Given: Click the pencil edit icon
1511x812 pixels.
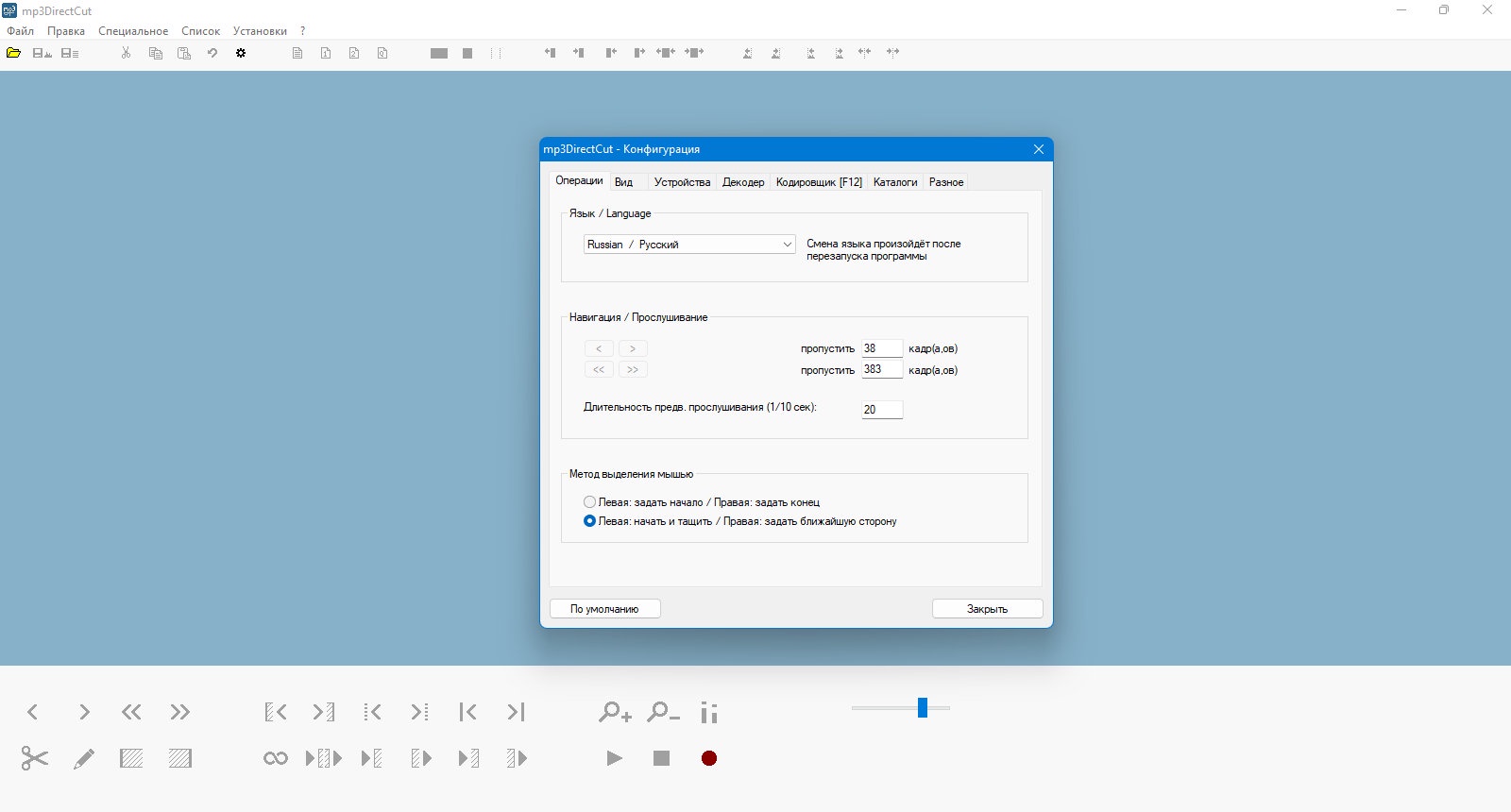Looking at the screenshot, I should [x=83, y=758].
